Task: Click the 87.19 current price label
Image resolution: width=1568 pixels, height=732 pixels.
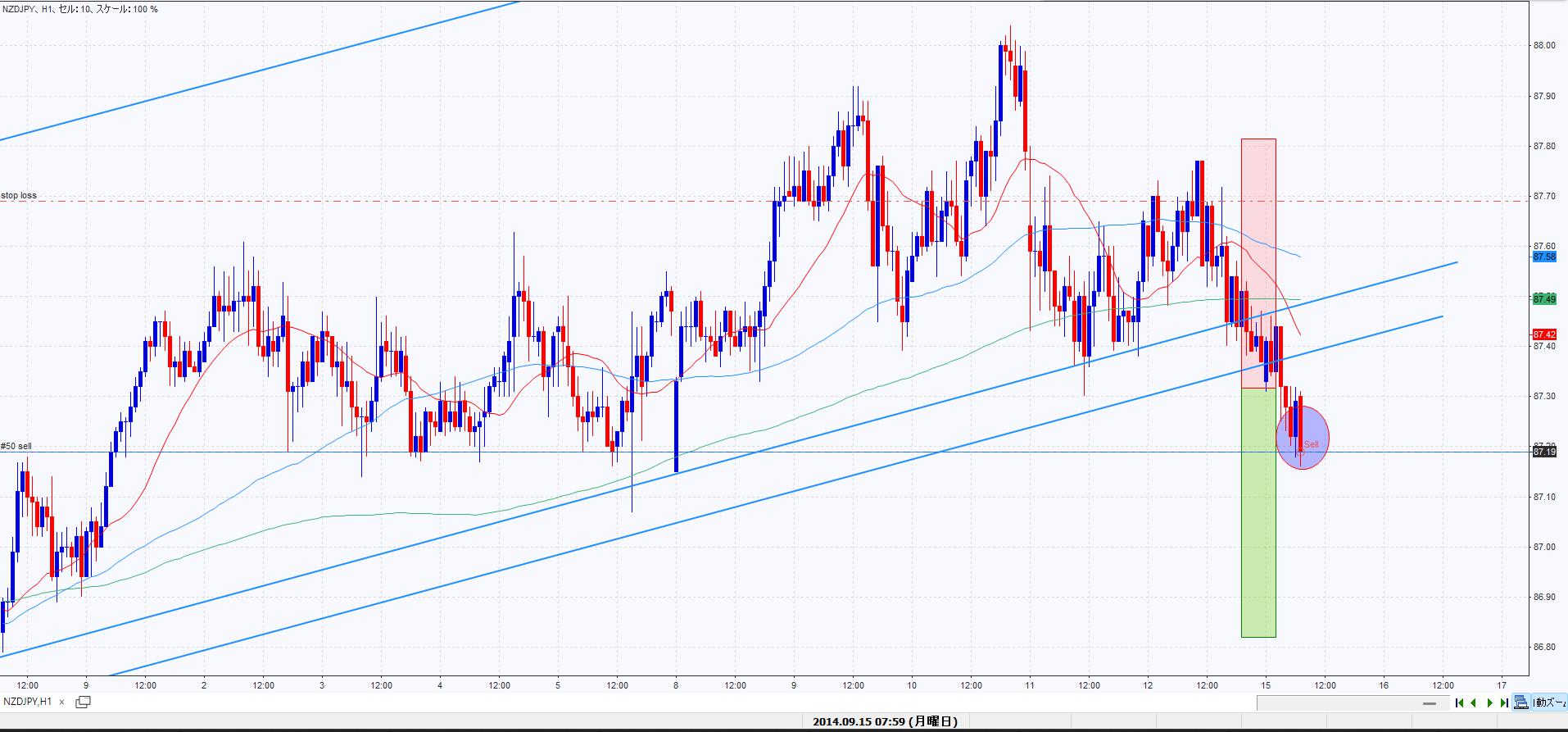Action: (1544, 452)
